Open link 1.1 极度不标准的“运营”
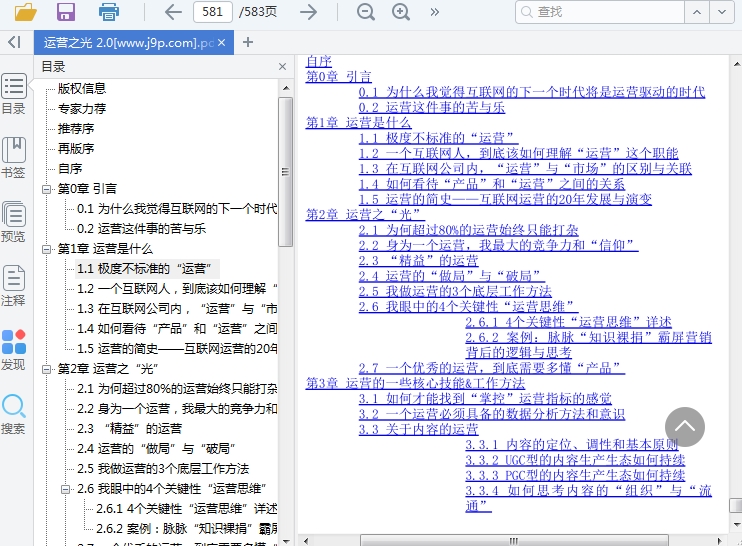The width and height of the screenshot is (742, 546). tap(438, 138)
